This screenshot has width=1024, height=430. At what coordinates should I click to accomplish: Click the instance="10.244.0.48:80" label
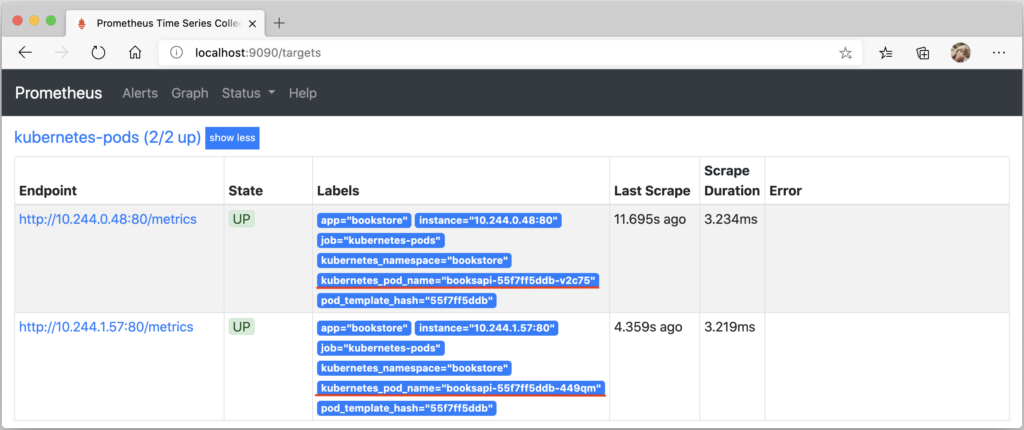(x=488, y=220)
